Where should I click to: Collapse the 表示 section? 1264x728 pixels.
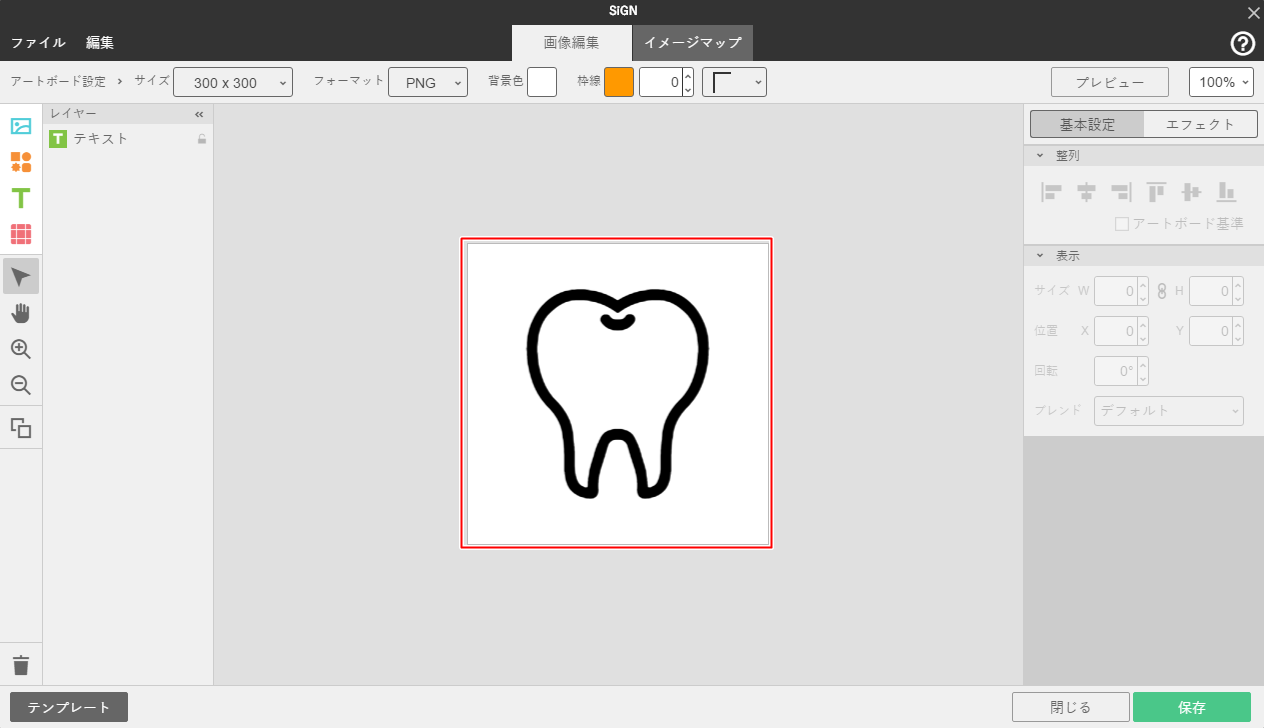click(1040, 255)
